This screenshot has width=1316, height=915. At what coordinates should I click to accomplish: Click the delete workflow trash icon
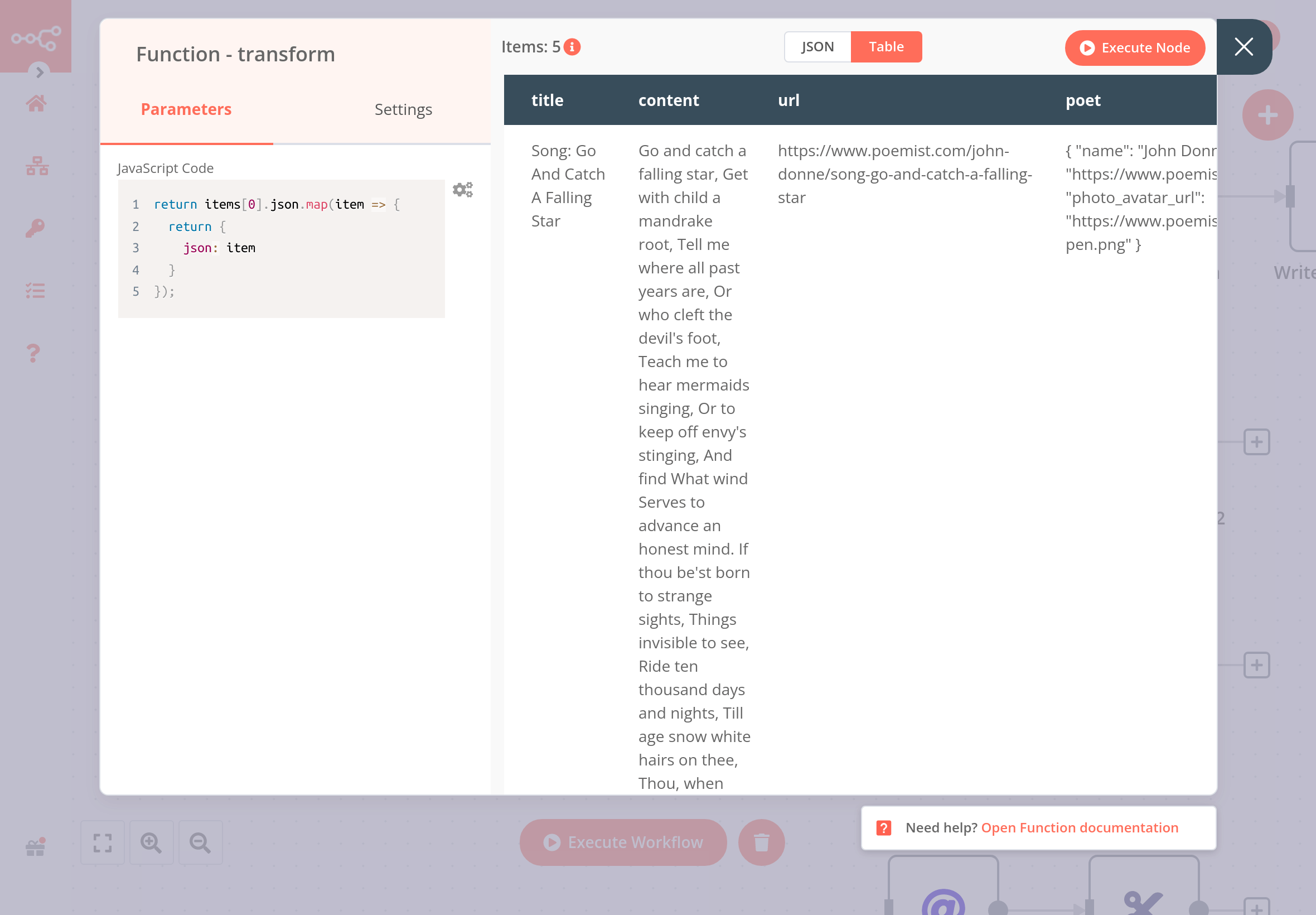pyautogui.click(x=762, y=842)
